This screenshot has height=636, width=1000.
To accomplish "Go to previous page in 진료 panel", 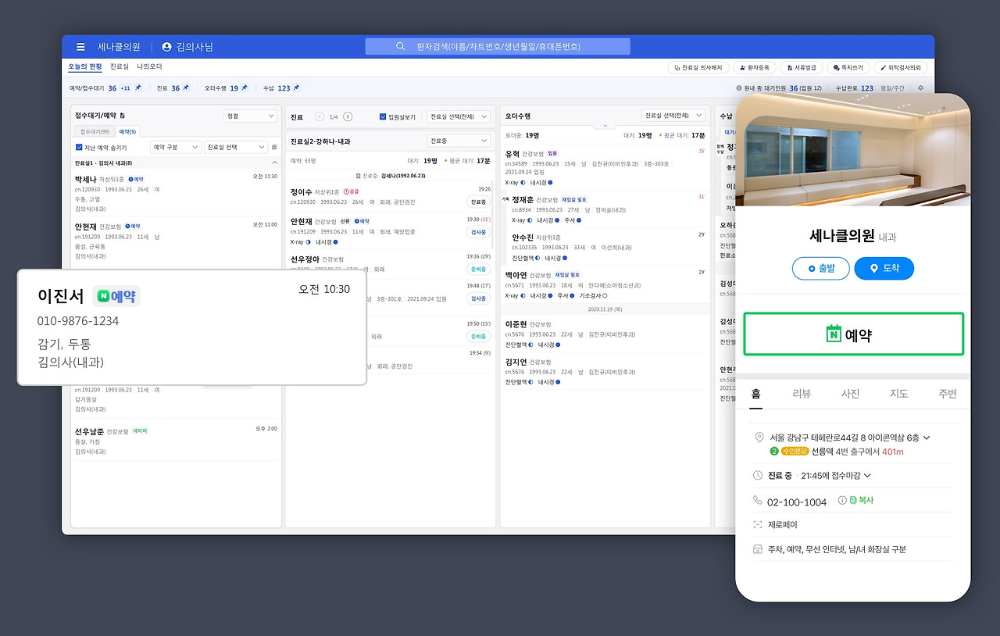I will (x=320, y=117).
